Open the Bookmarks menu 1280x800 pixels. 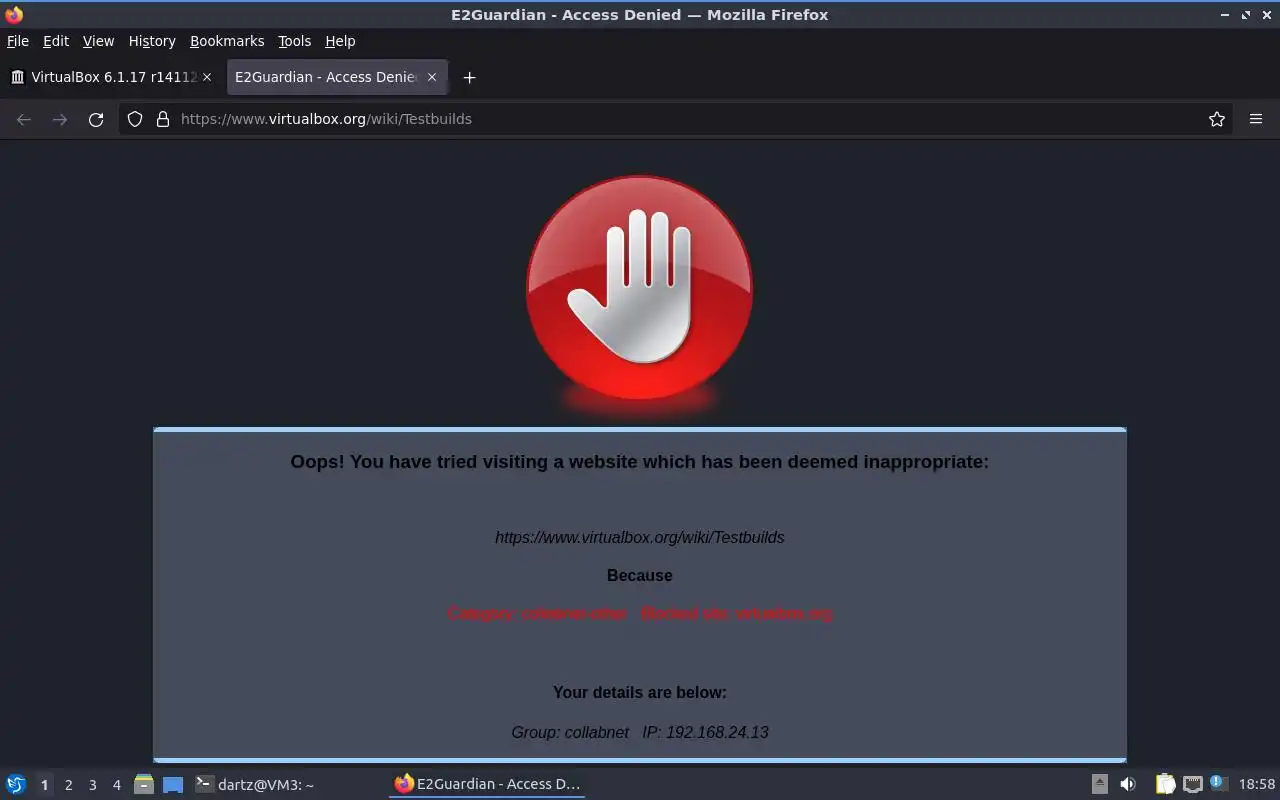[227, 41]
